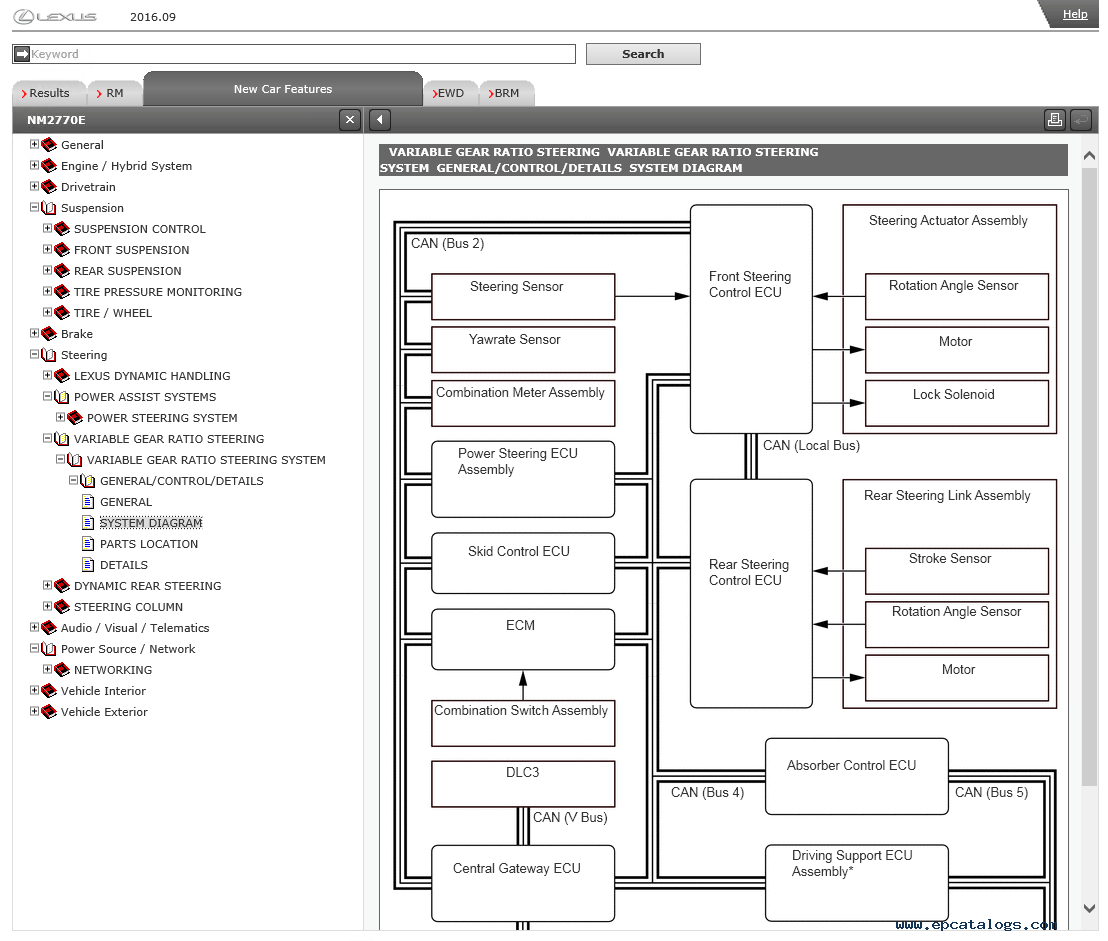Select the New Car Features tab
This screenshot has height=941, width=1108.
click(x=283, y=89)
